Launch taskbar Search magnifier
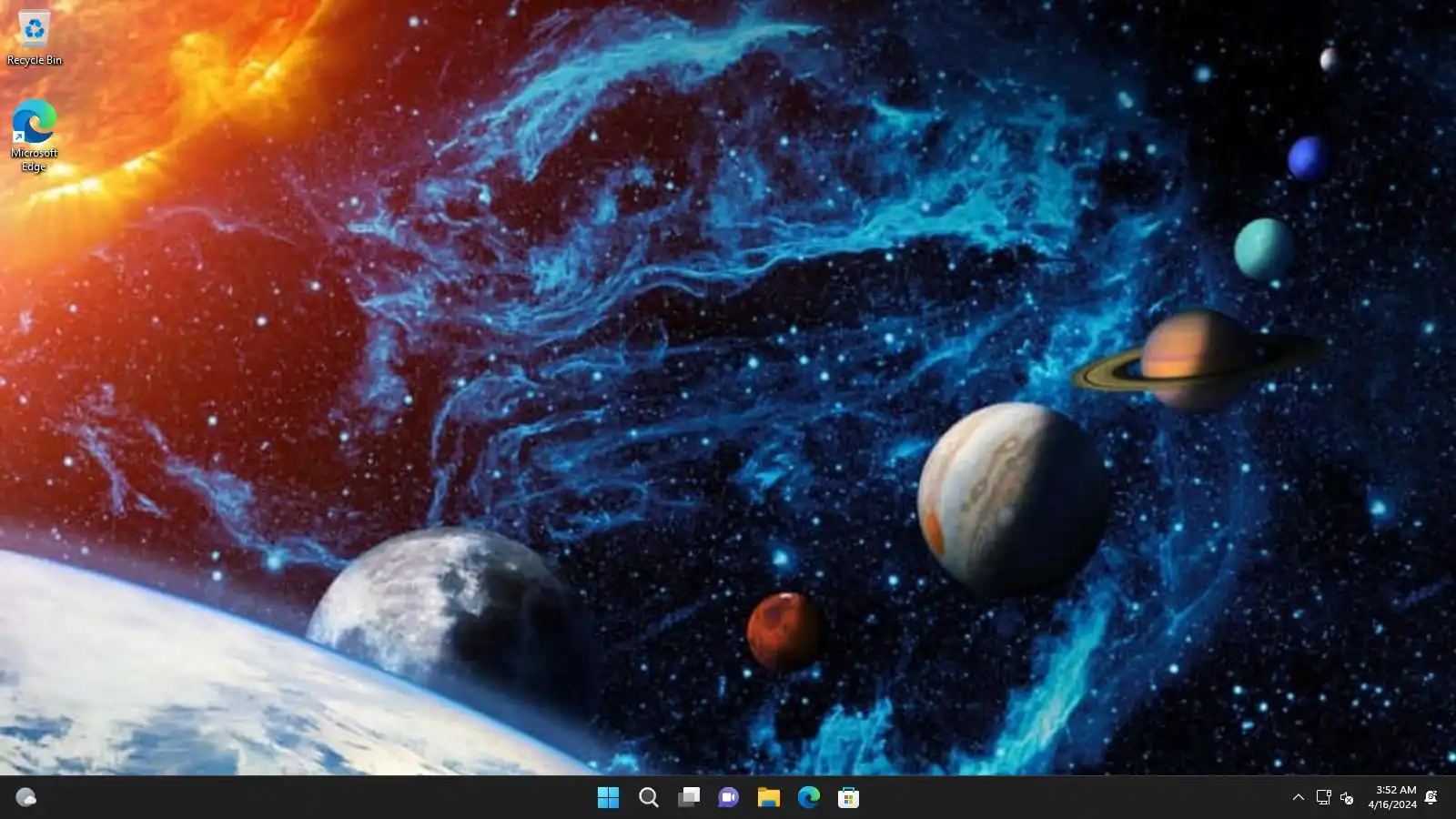This screenshot has width=1456, height=819. click(648, 798)
